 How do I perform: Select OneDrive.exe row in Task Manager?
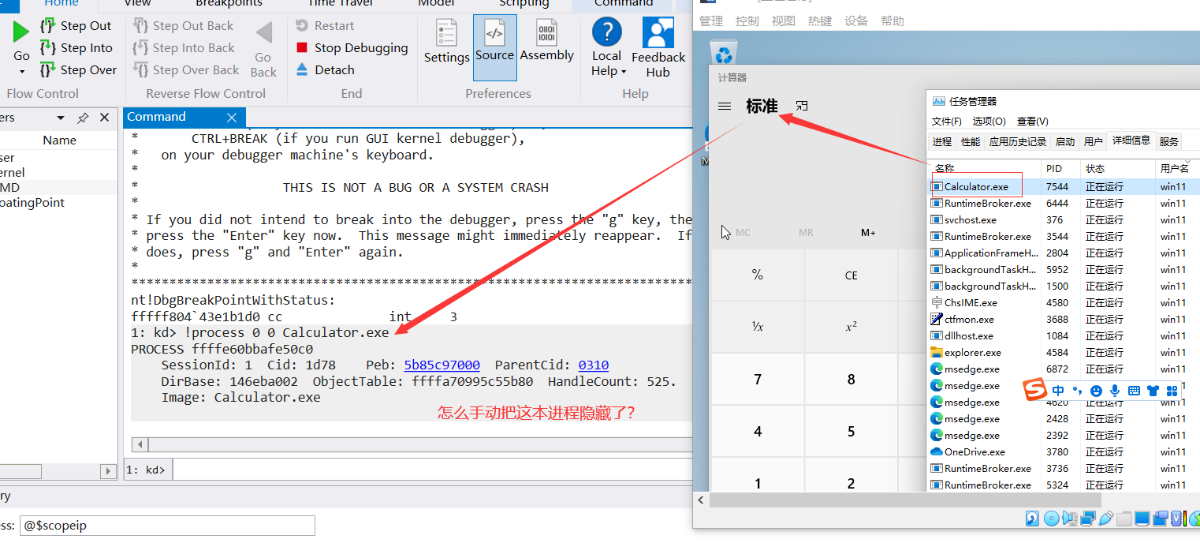1063,452
